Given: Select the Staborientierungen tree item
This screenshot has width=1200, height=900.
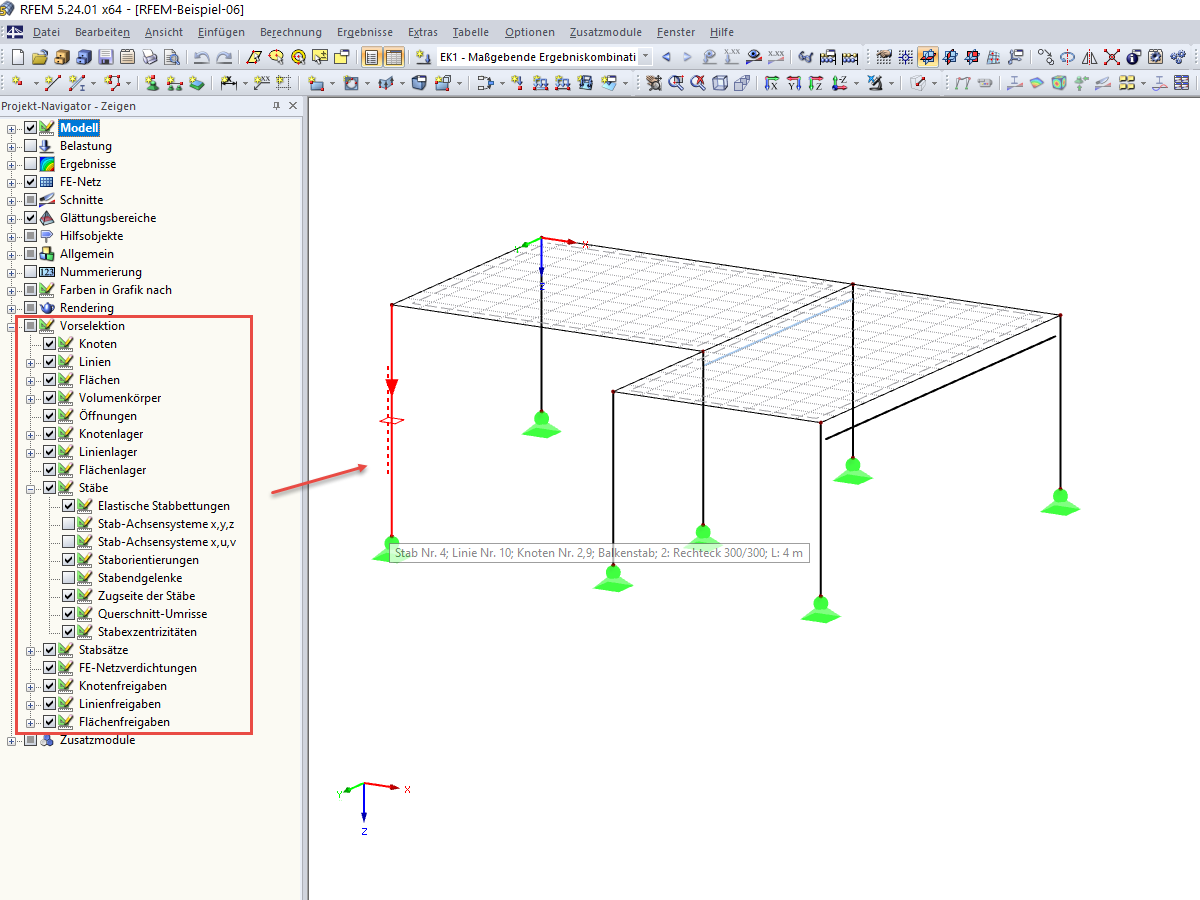Looking at the screenshot, I should click(x=148, y=560).
